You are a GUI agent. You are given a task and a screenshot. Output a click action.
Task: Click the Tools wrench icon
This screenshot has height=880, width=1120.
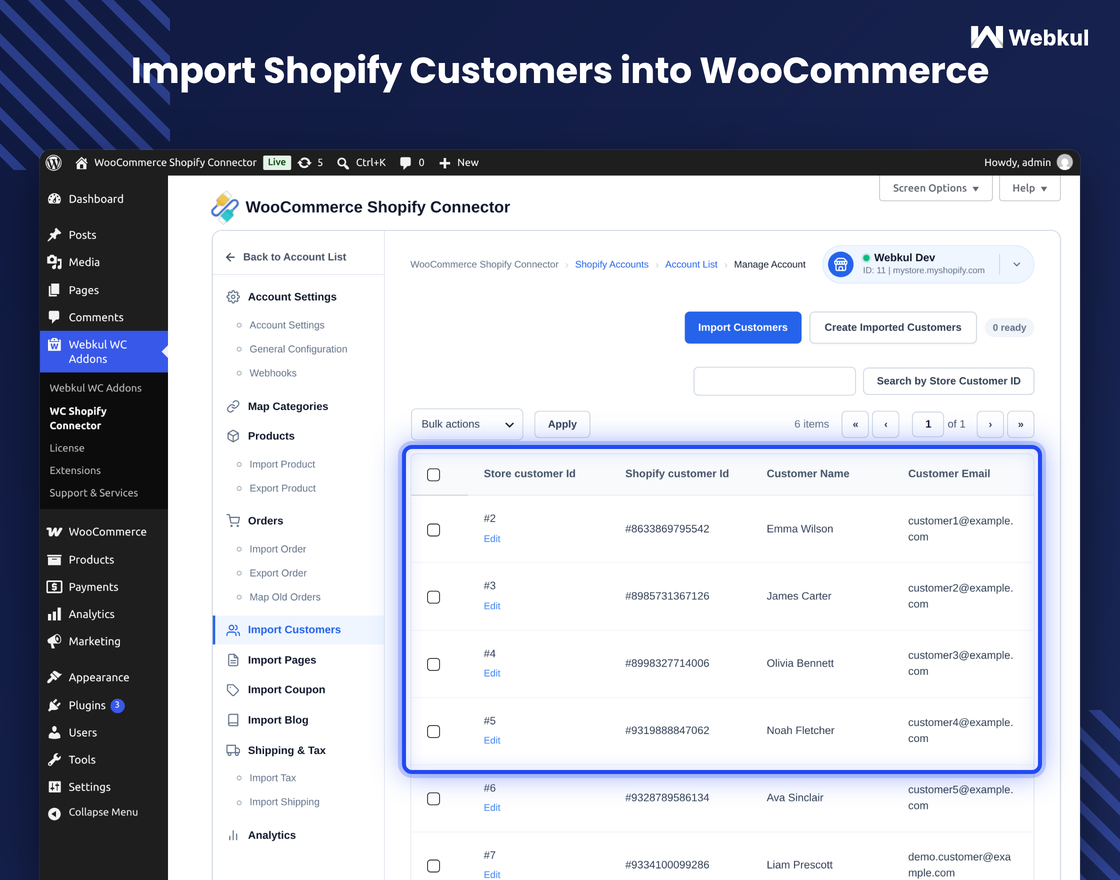[x=54, y=759]
